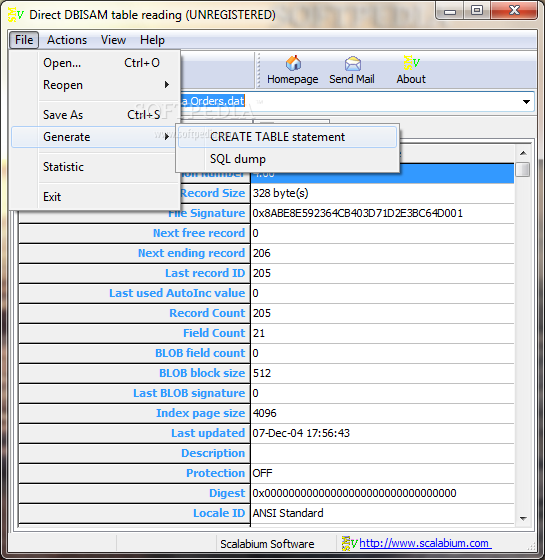This screenshot has height=560, width=545.
Task: Select the BLOB field count row
Action: [266, 353]
